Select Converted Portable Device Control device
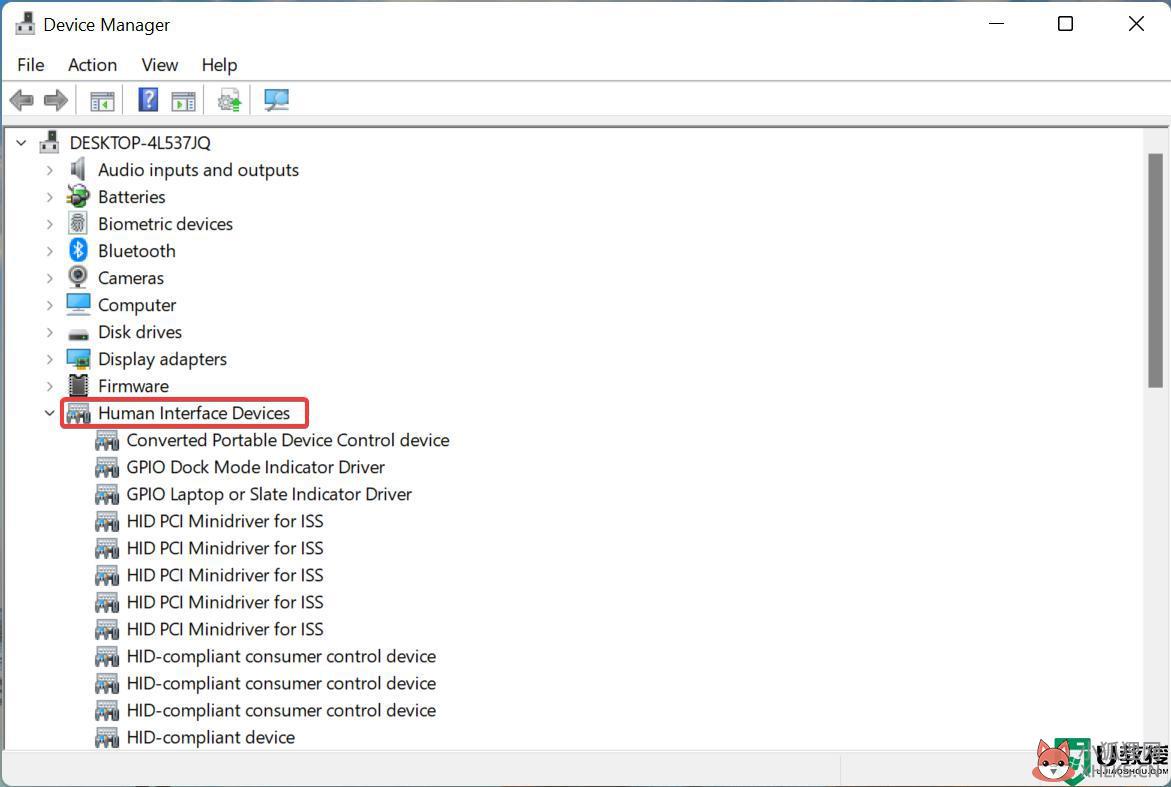1171x787 pixels. (288, 440)
